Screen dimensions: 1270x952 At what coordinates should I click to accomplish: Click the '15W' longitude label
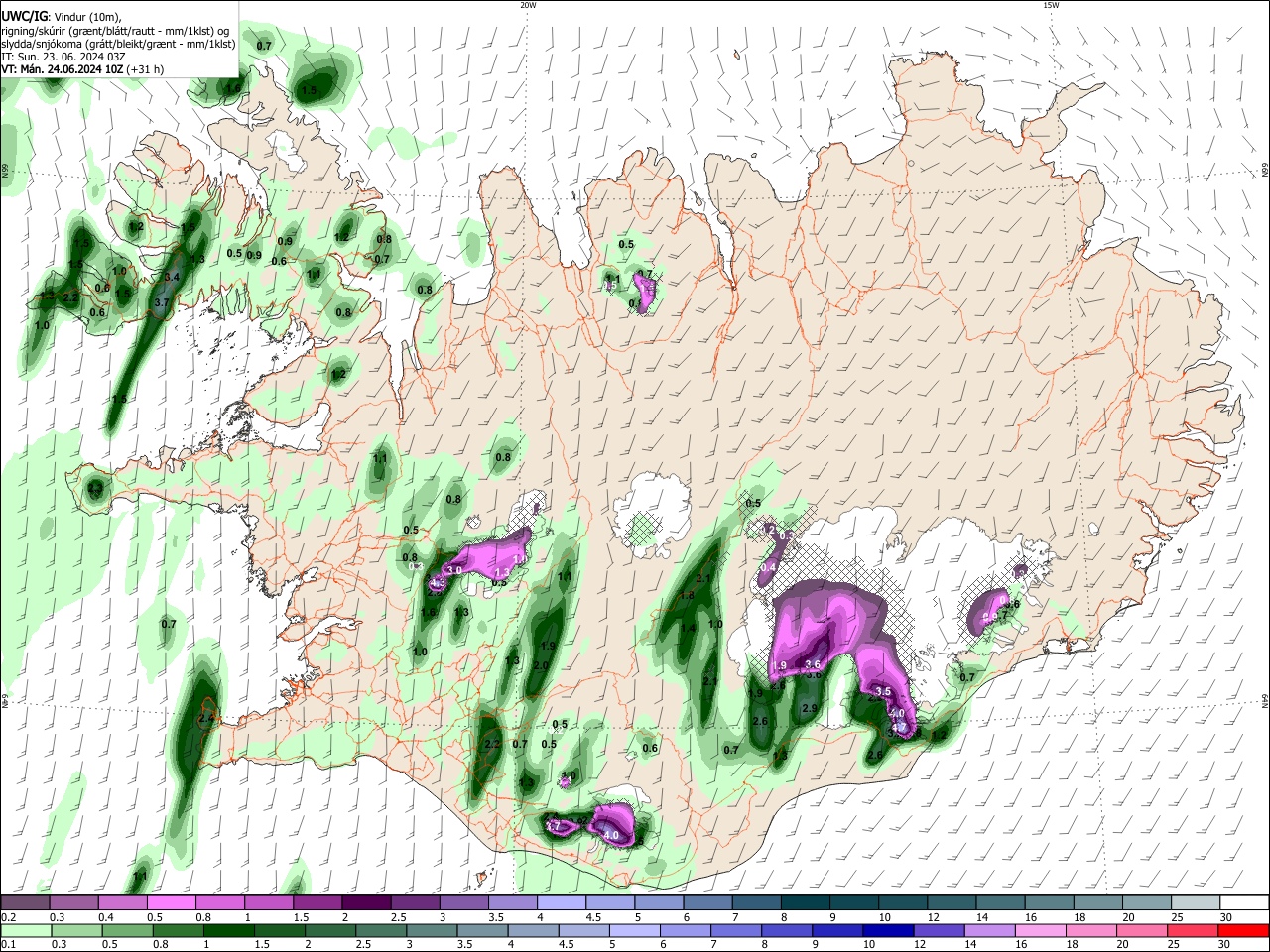pyautogui.click(x=1051, y=5)
